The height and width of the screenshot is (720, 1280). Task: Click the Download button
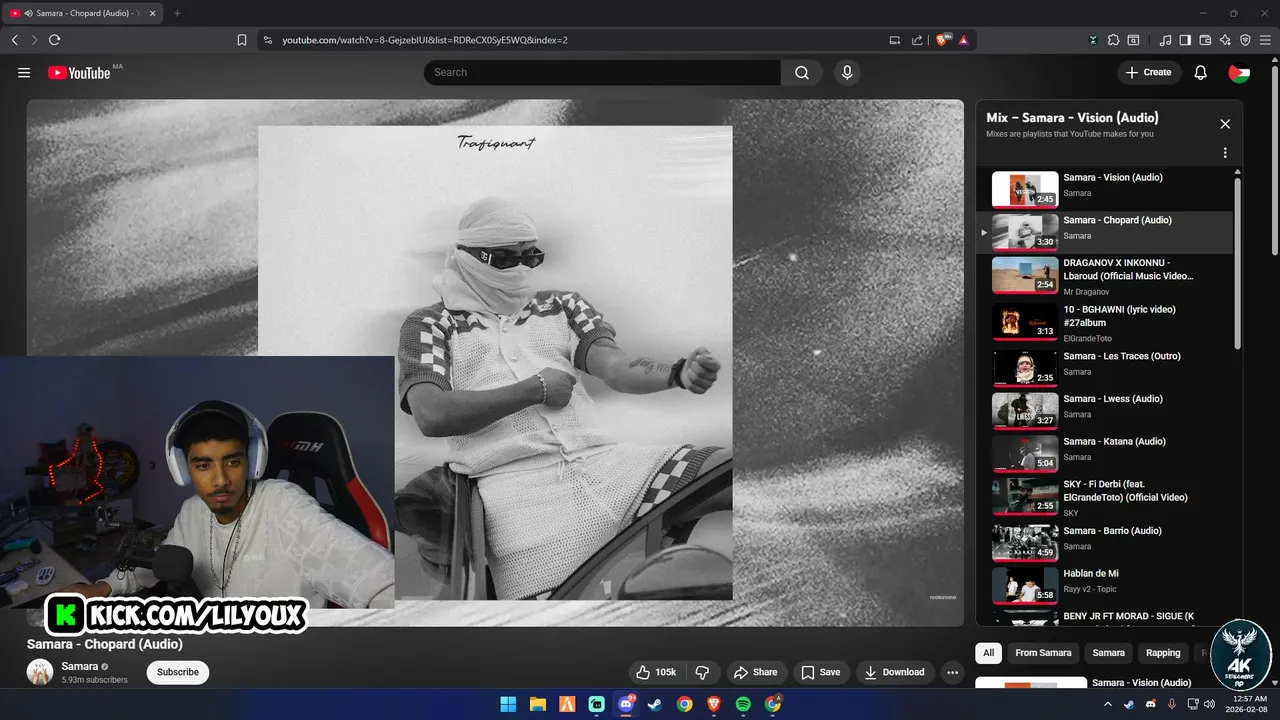click(x=895, y=672)
